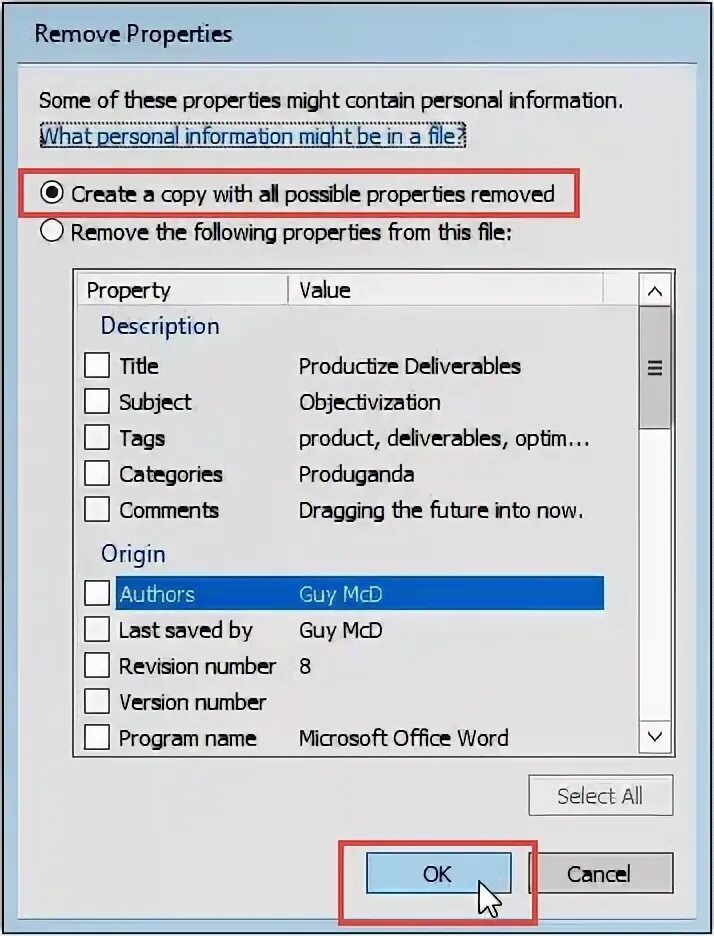Tick the Tags checkbox
The image size is (714, 936).
97,437
